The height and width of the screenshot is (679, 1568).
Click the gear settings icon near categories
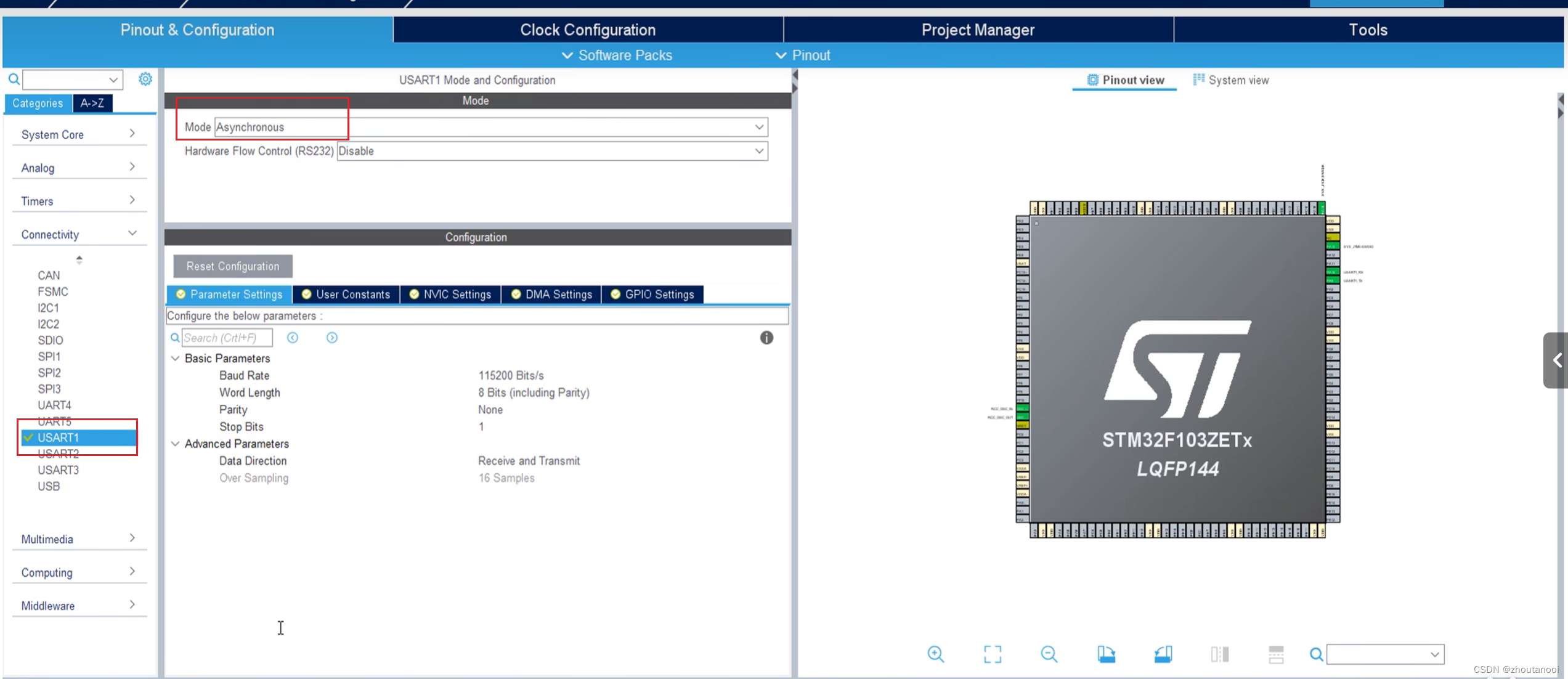coord(145,79)
